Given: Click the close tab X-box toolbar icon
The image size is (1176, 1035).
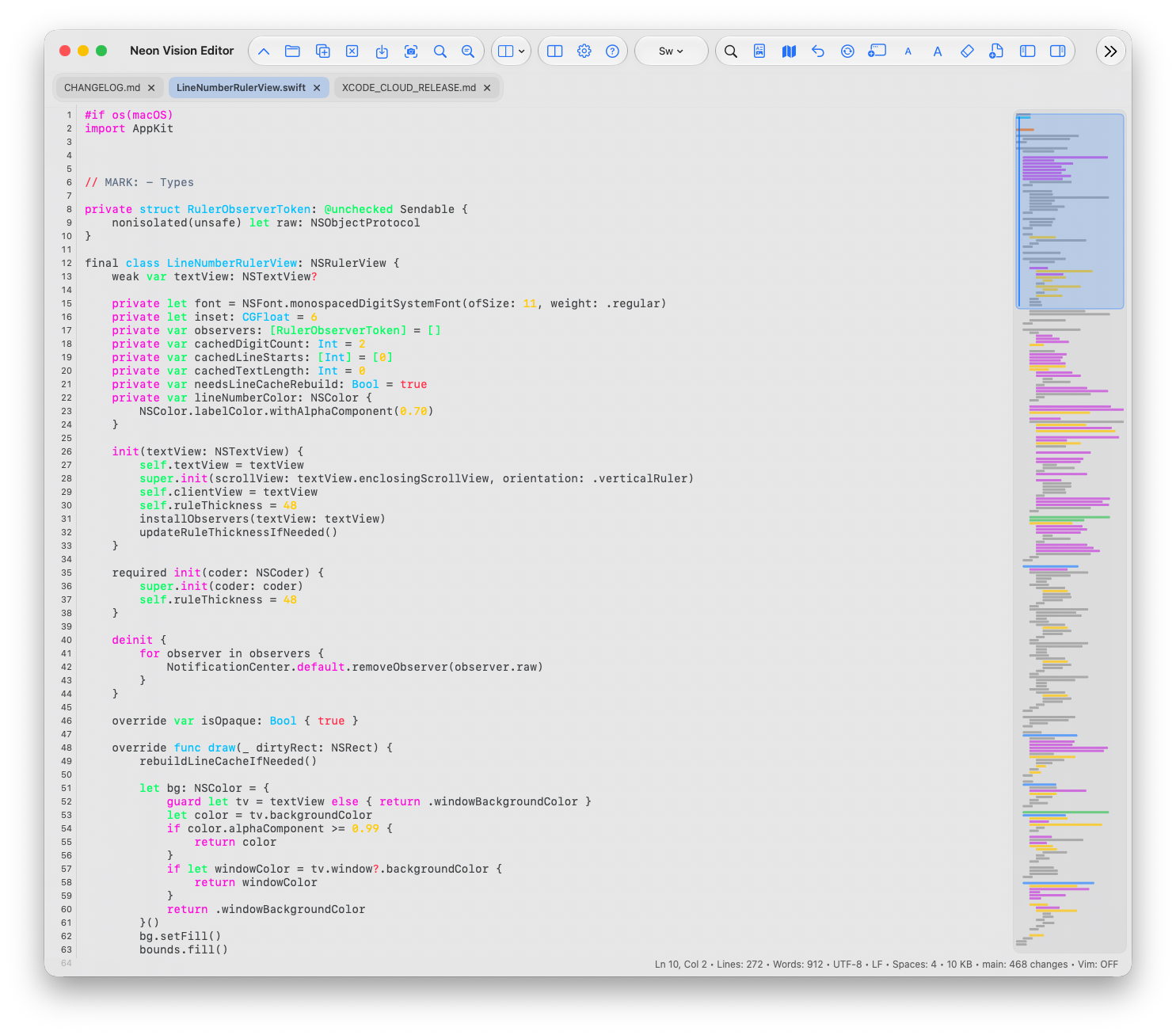Looking at the screenshot, I should [x=352, y=51].
